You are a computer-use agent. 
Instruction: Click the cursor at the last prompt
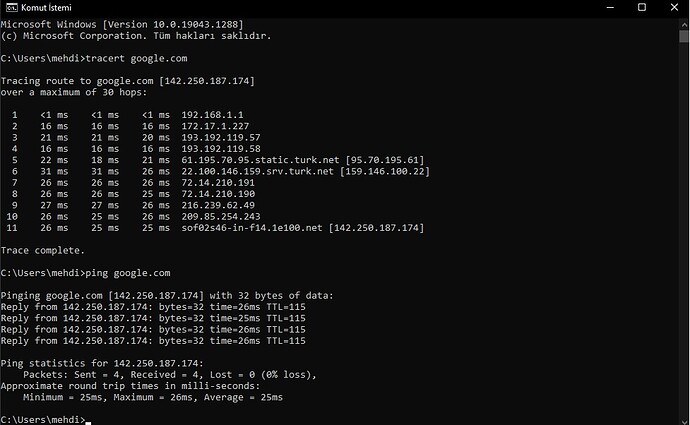coord(88,422)
